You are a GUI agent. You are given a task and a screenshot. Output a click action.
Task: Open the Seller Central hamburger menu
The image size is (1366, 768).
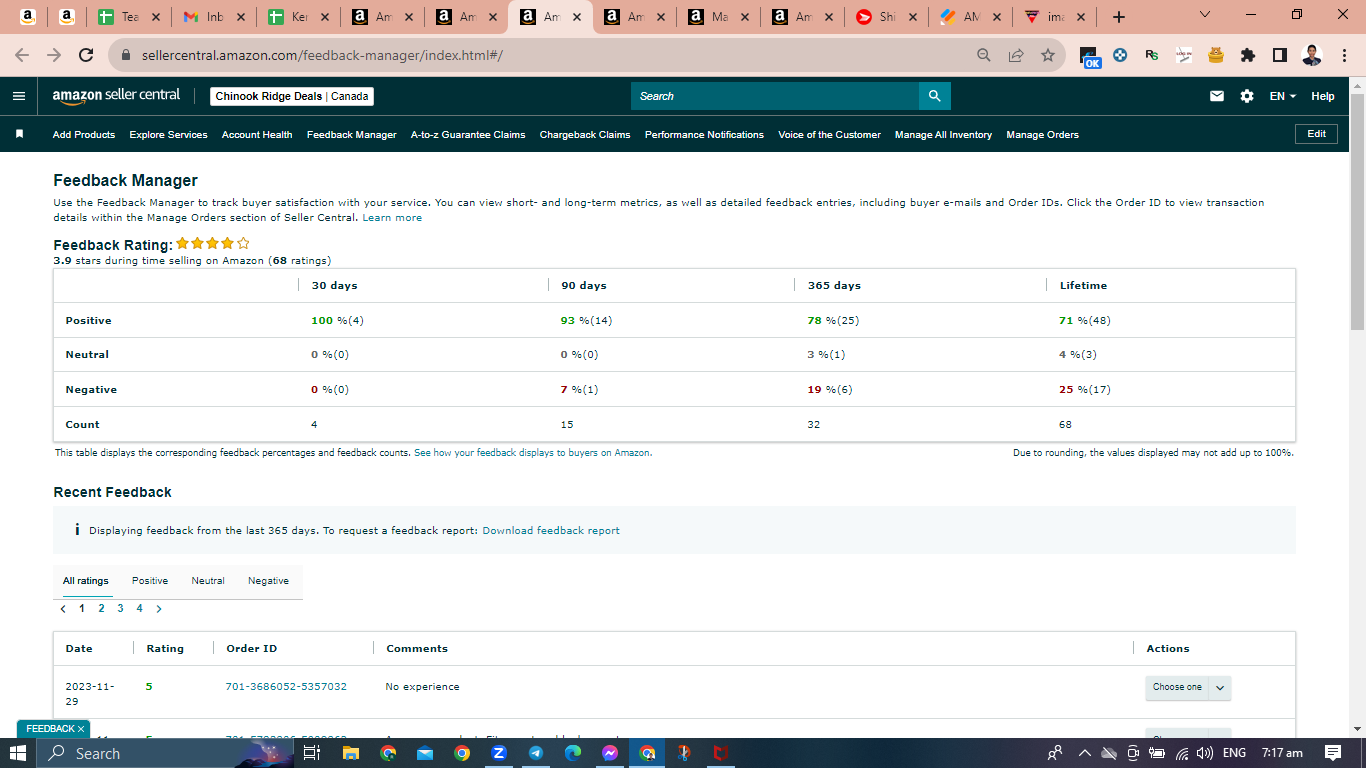[18, 96]
